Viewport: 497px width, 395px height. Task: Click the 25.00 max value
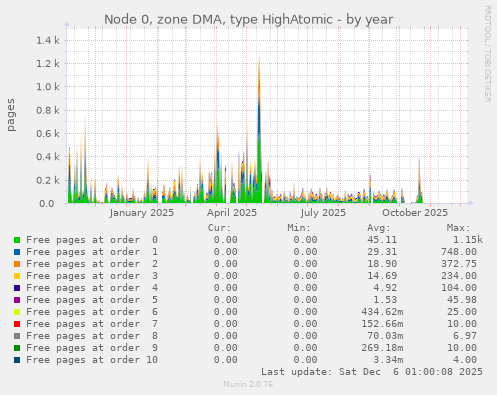point(462,312)
